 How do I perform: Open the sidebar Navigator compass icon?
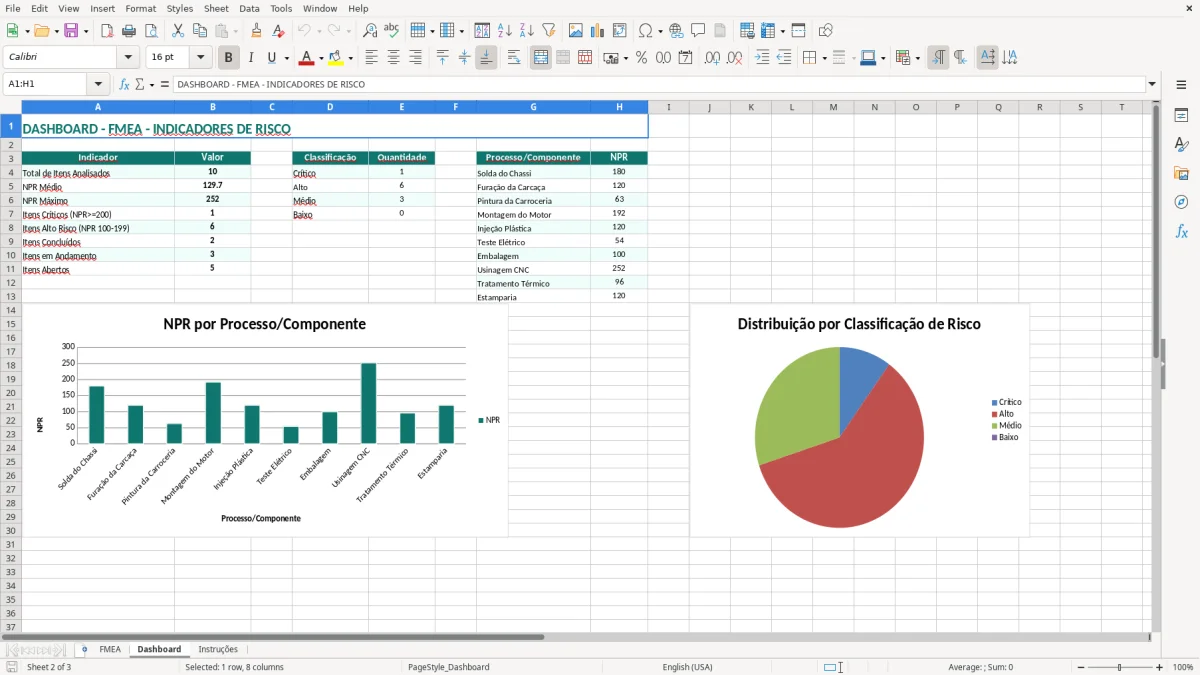coord(1181,202)
